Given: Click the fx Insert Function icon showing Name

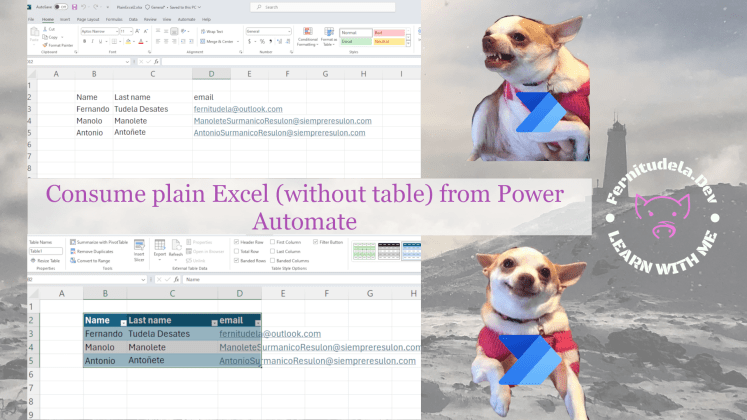Looking at the screenshot, I should [x=176, y=280].
